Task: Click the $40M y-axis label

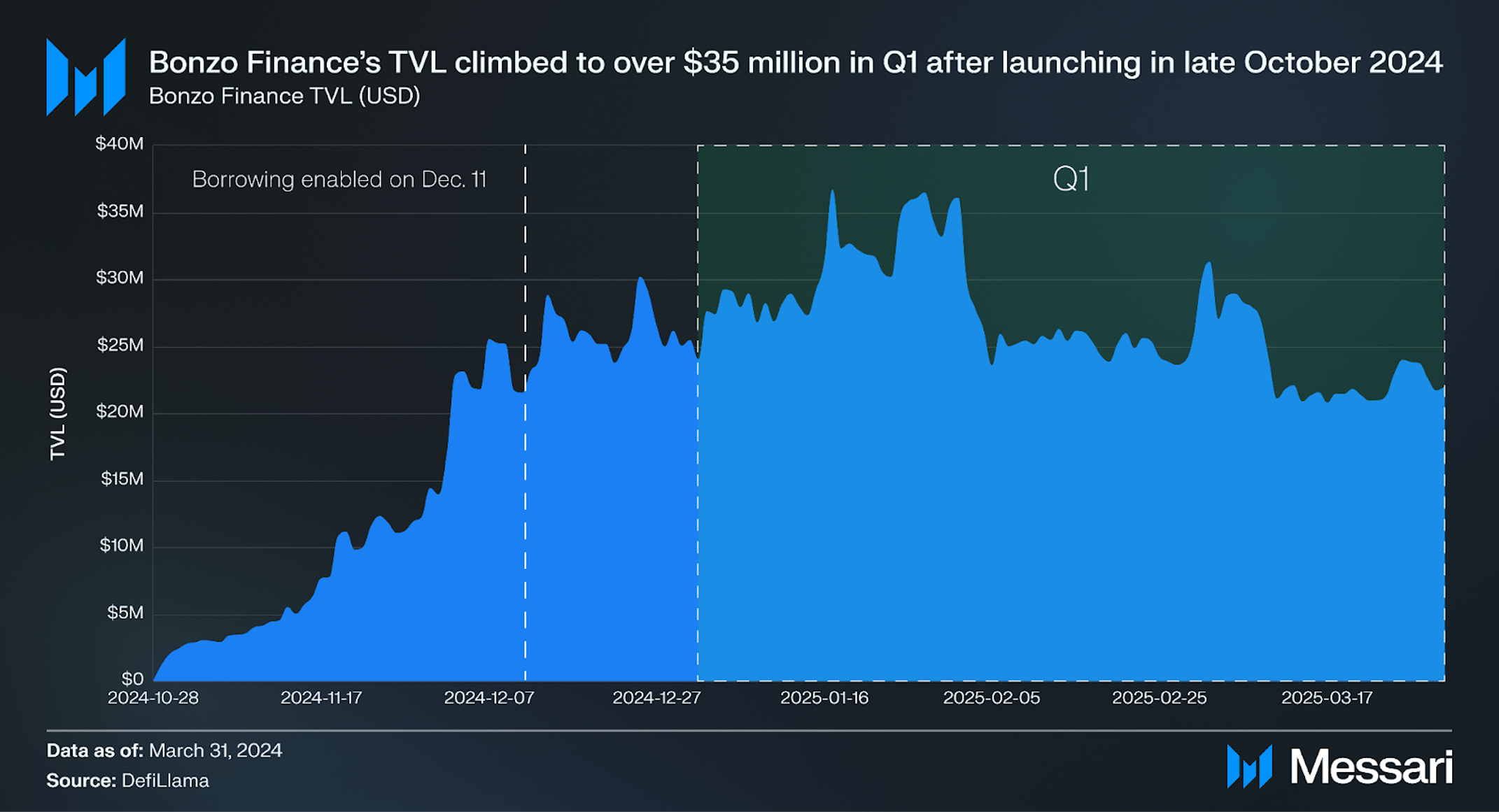Action: [x=120, y=144]
